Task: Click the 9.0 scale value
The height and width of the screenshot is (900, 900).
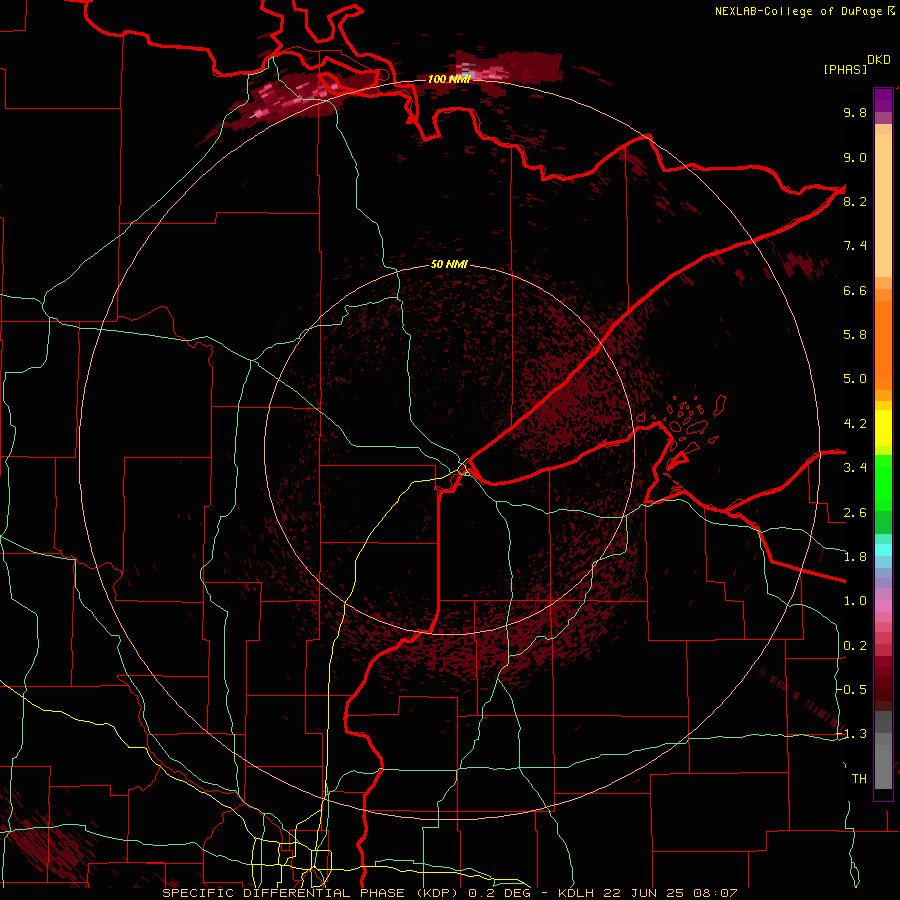Action: [x=855, y=157]
